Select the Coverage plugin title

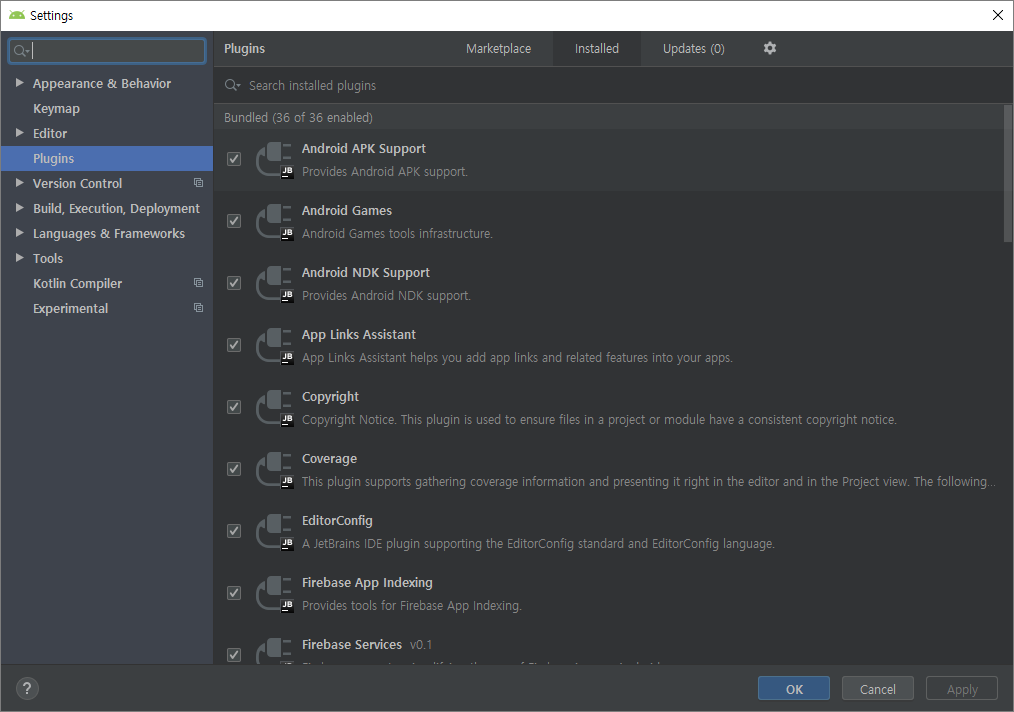[329, 459]
